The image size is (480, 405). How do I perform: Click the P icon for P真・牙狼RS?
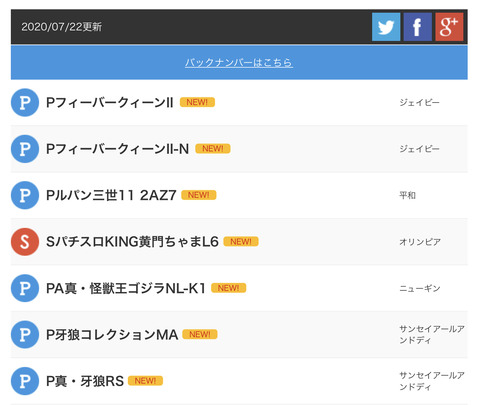pyautogui.click(x=25, y=381)
